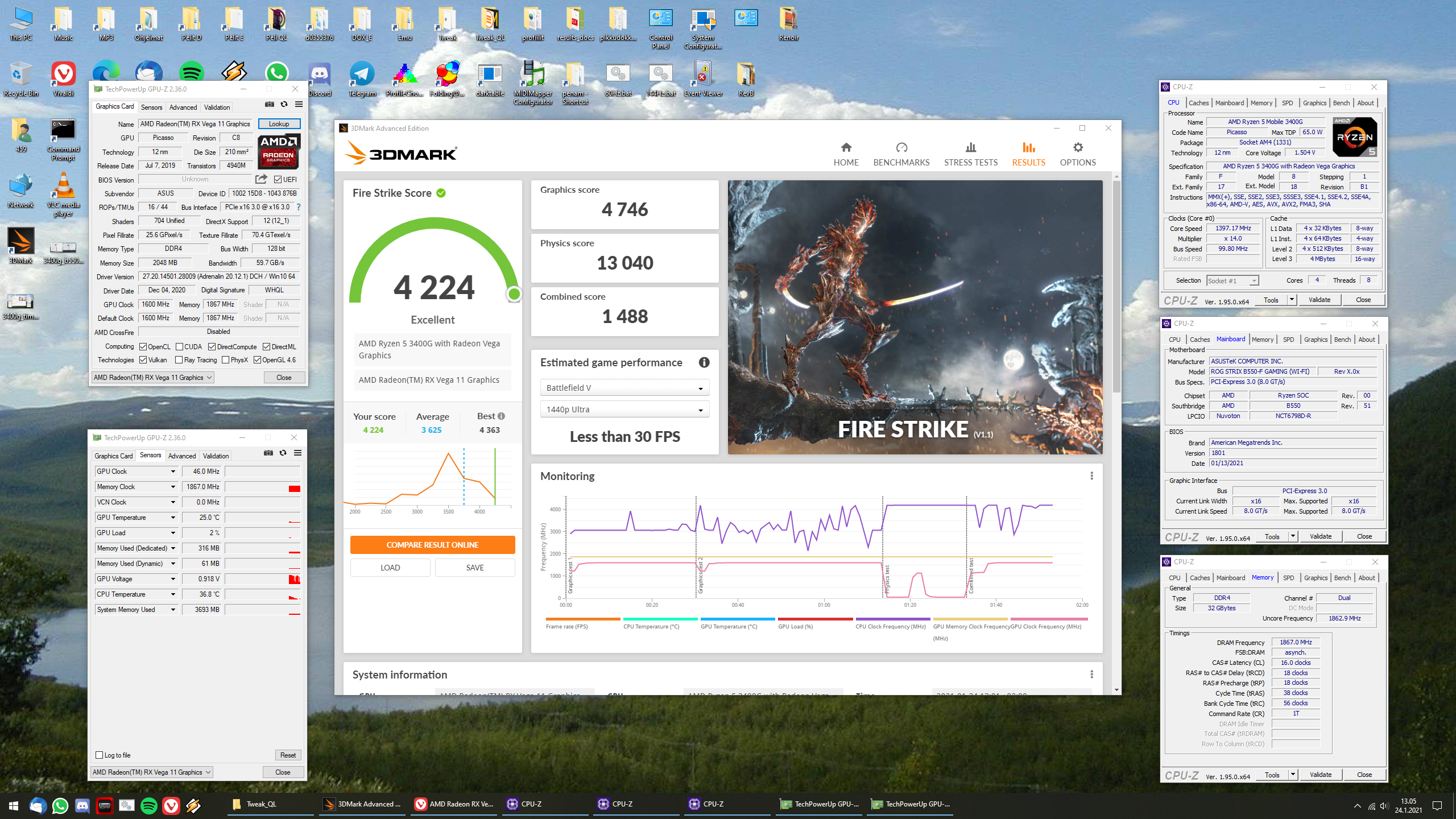1456x819 pixels.
Task: Click the Windows Start button
Action: [14, 805]
